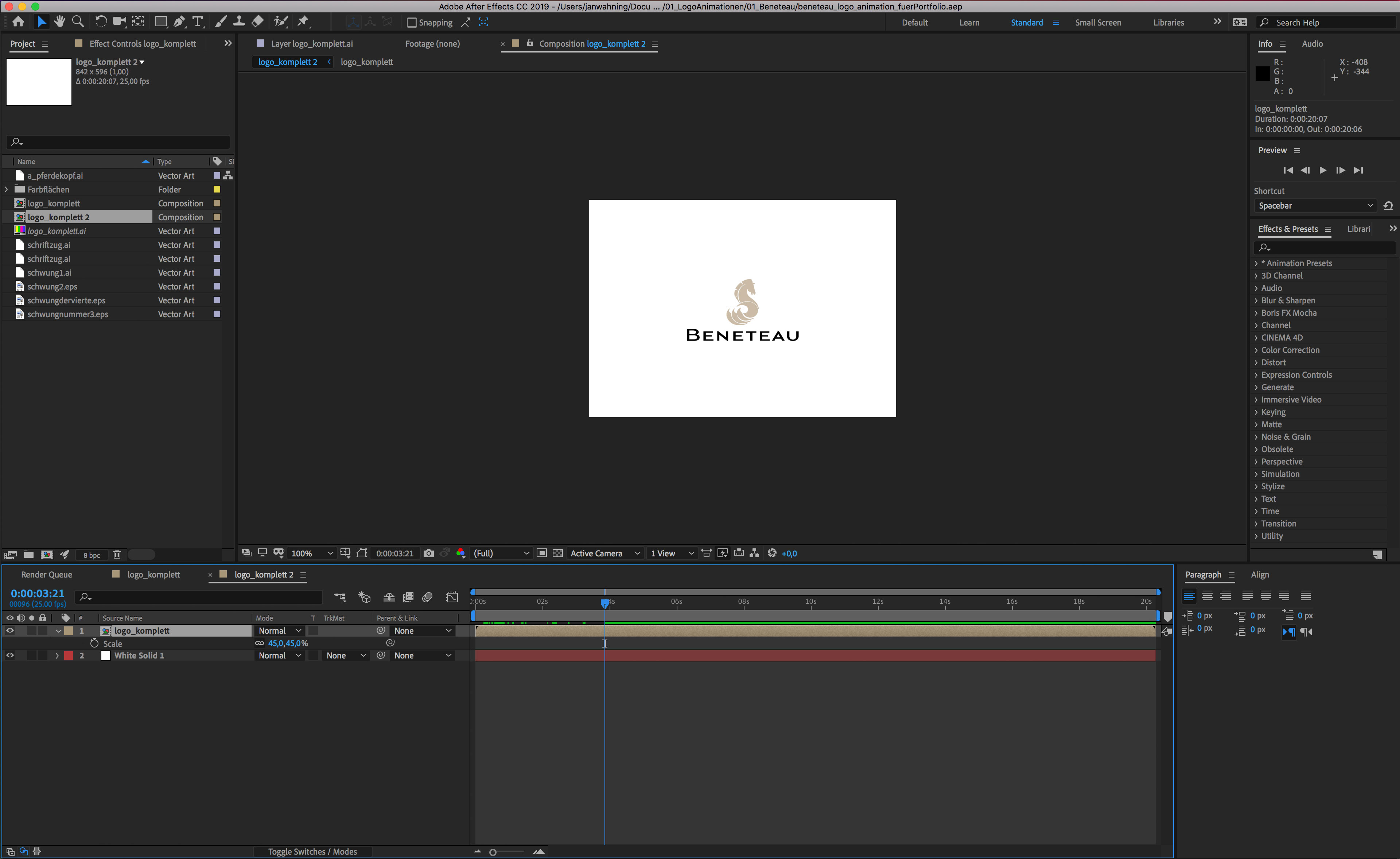This screenshot has width=1400, height=859.
Task: Switch to Small Screen workspace
Action: (x=1098, y=23)
